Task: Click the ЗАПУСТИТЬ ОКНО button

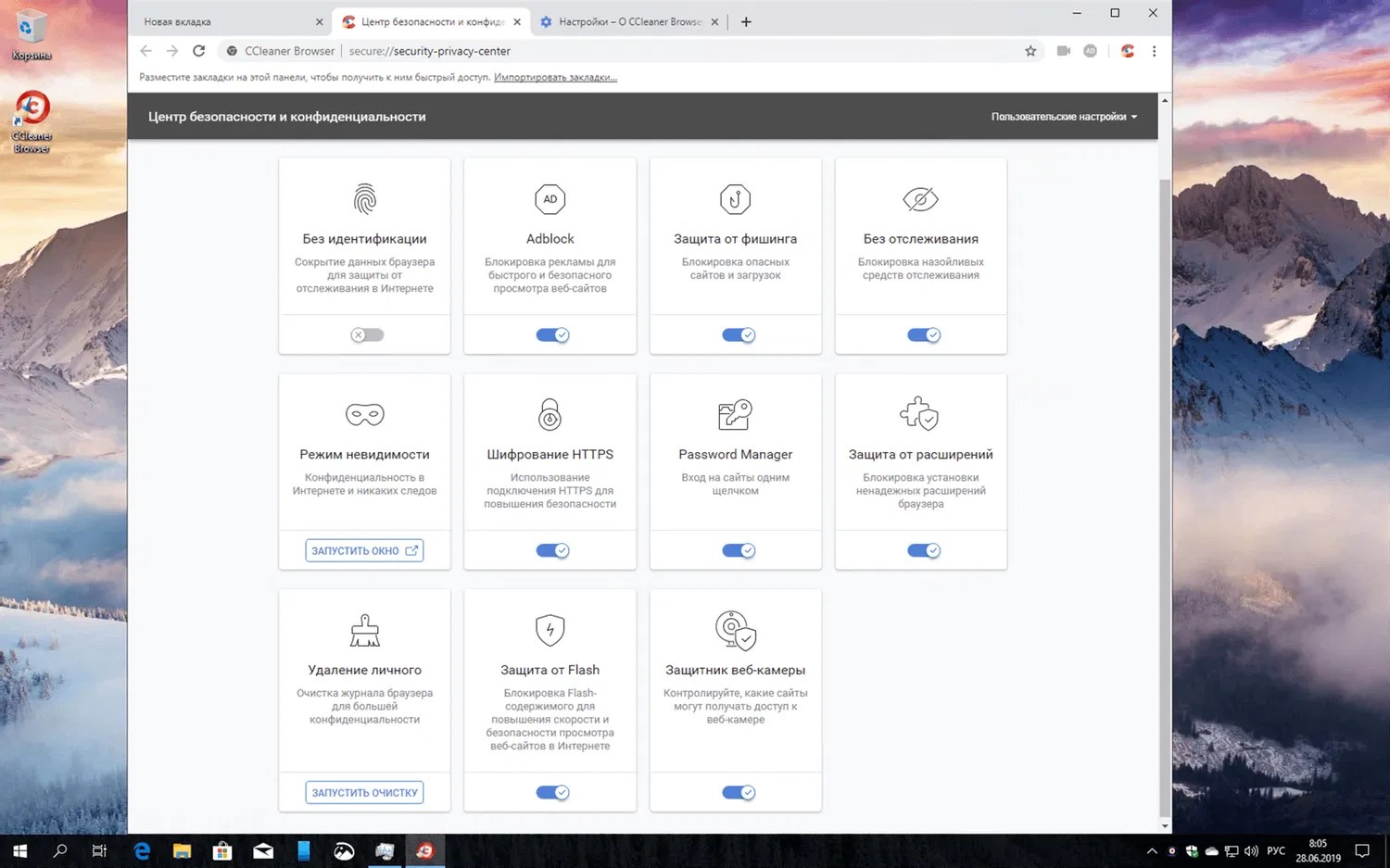Action: coord(365,551)
